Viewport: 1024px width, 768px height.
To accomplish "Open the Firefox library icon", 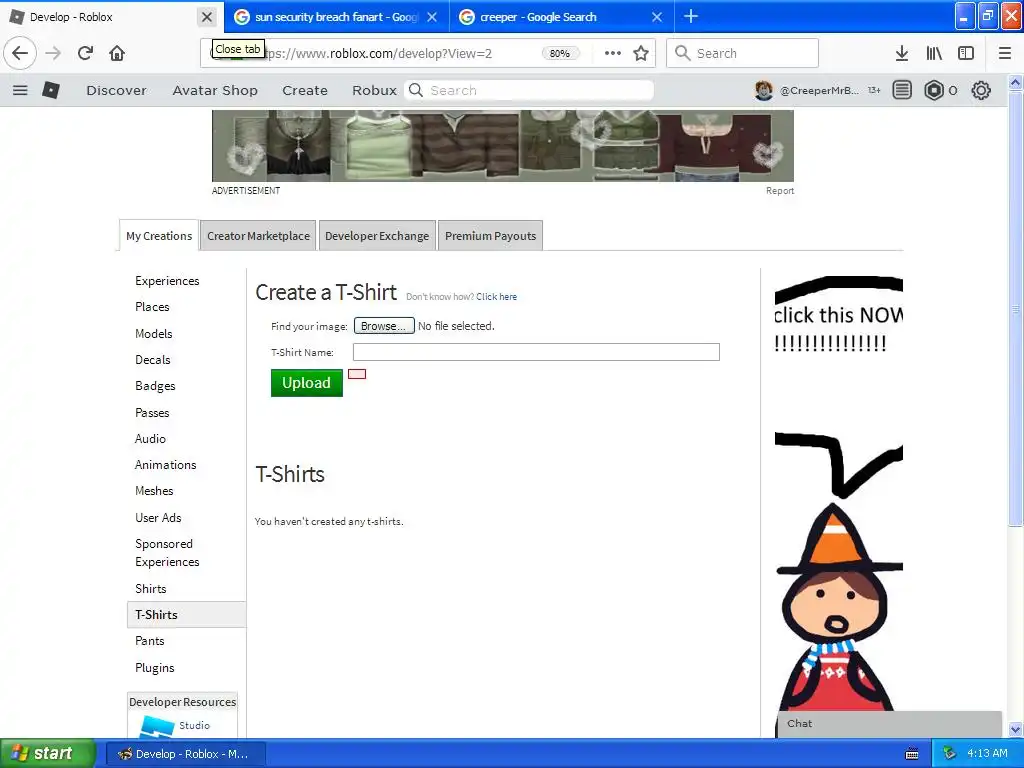I will click(x=934, y=53).
